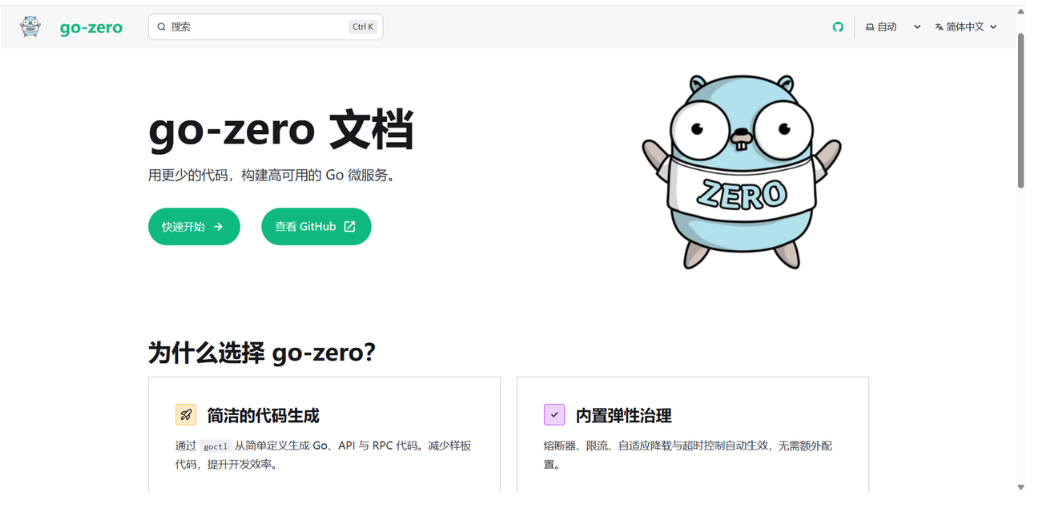Click the go-zero 文档 heading

point(280,130)
